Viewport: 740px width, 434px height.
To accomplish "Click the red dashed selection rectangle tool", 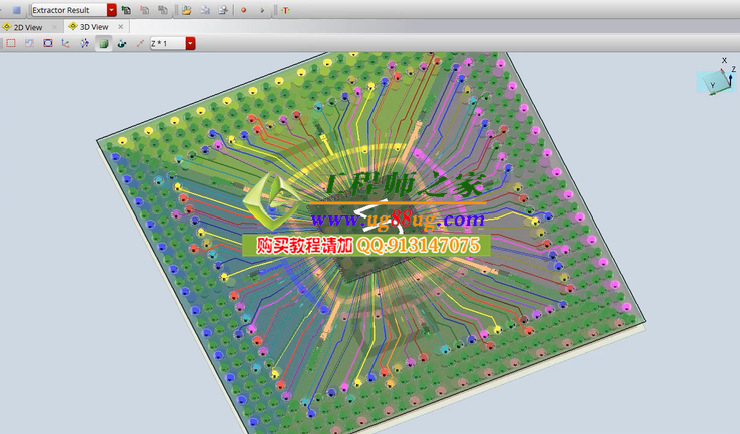I will pos(10,43).
